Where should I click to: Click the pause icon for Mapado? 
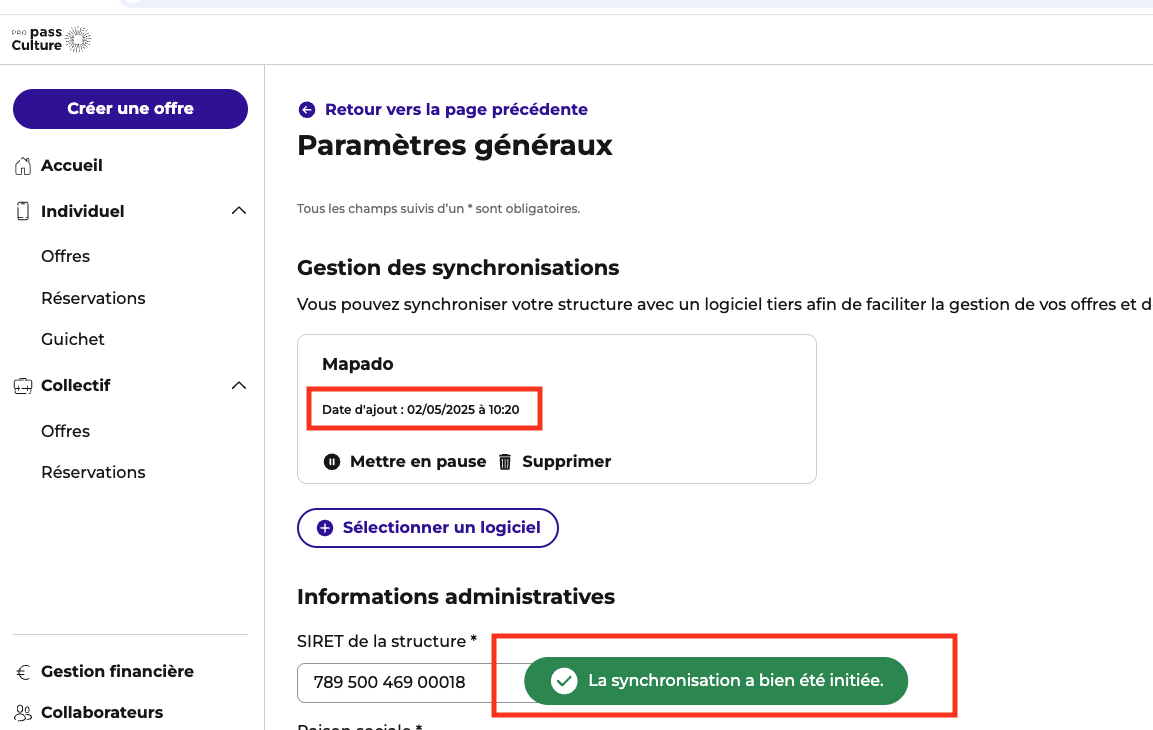pyautogui.click(x=332, y=462)
